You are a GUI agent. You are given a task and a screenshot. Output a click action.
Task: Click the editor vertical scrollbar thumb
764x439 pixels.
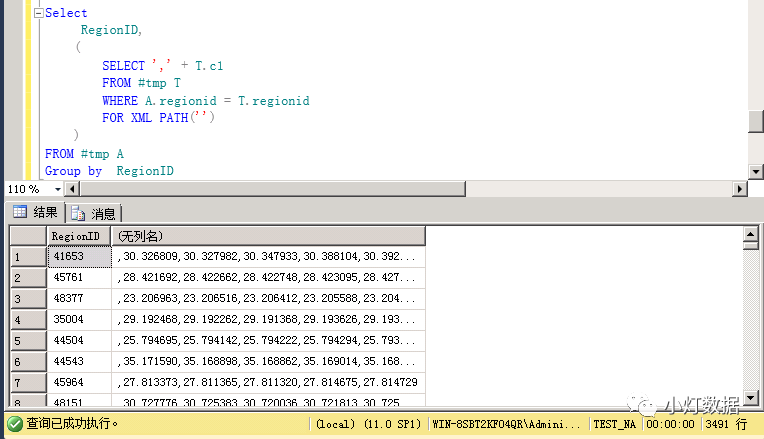(x=756, y=121)
